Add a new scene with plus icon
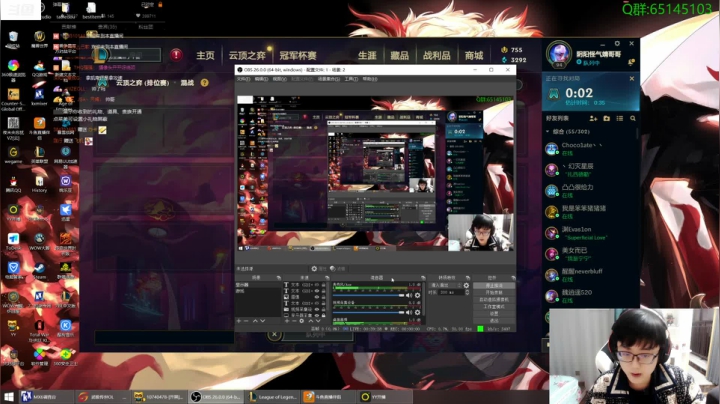This screenshot has height=404, width=720. click(239, 320)
